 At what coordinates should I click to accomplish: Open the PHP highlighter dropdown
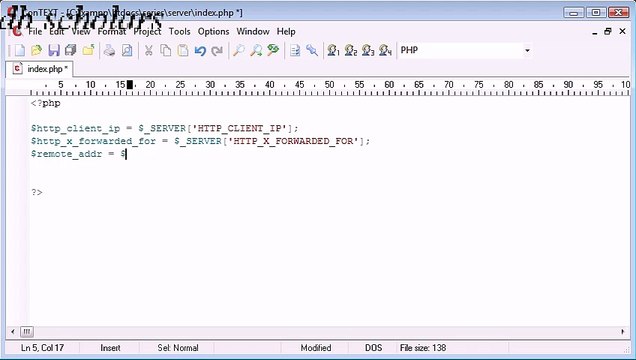point(527,50)
